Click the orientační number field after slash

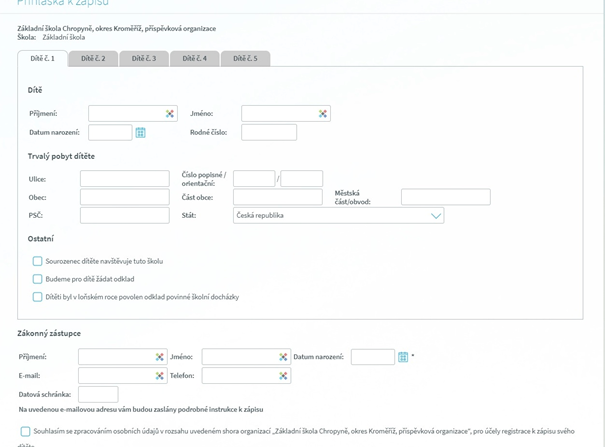[x=302, y=179]
